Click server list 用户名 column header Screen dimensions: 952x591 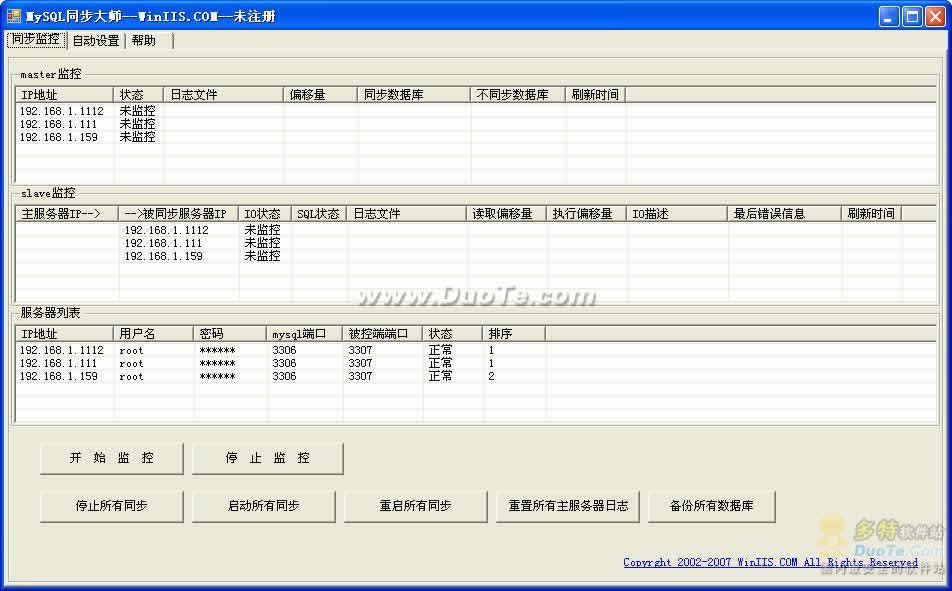click(154, 334)
